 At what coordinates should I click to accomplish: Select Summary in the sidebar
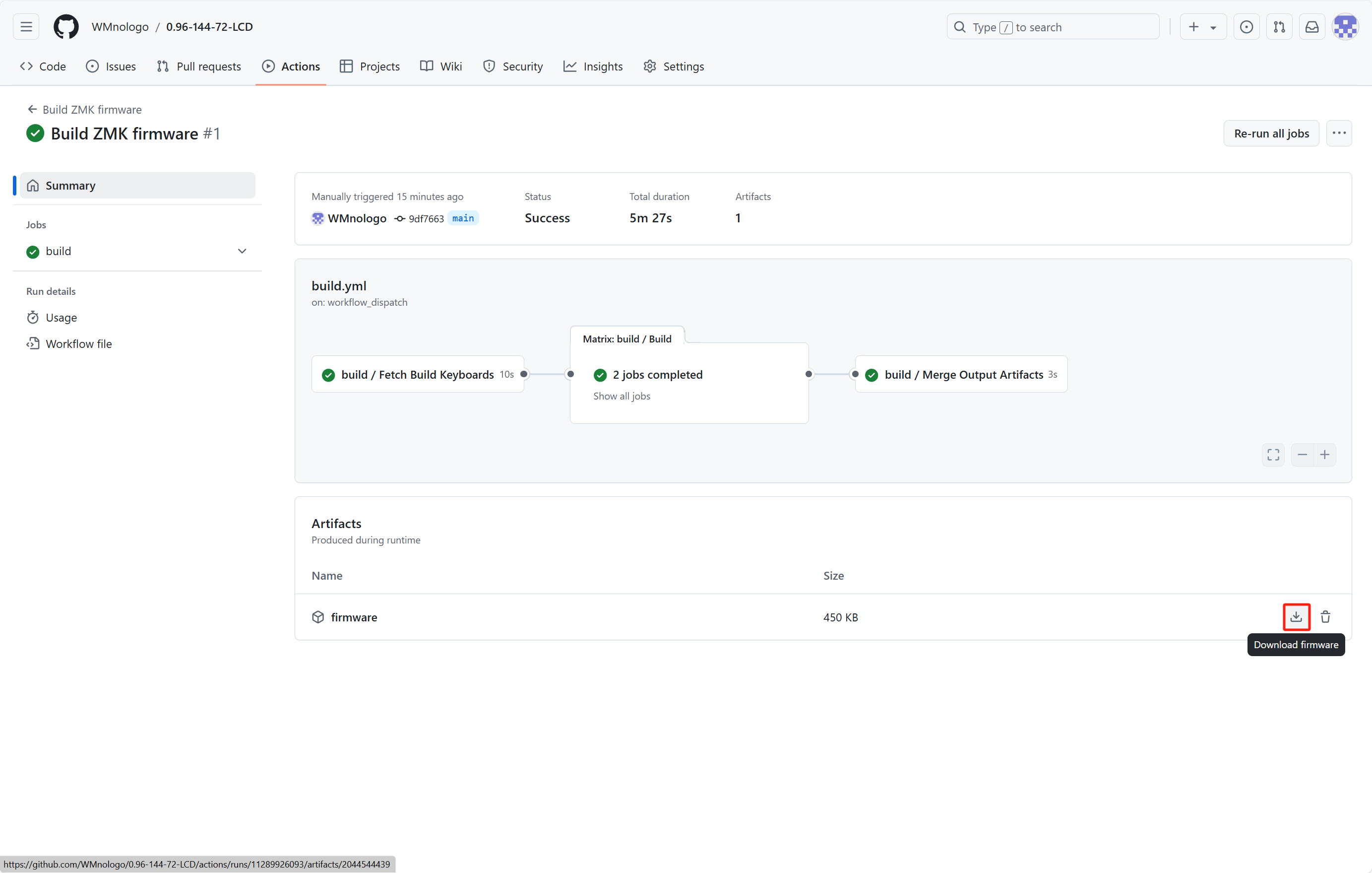137,185
